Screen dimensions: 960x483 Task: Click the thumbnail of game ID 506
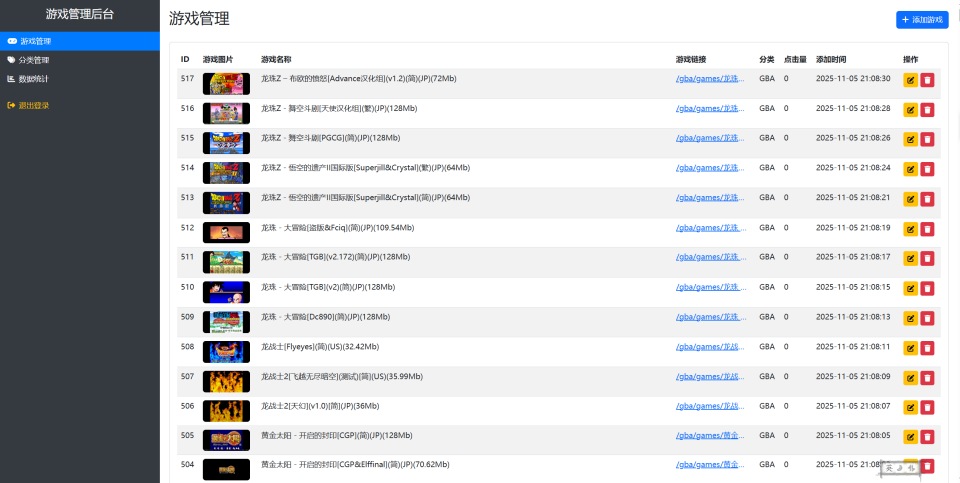[x=226, y=411]
